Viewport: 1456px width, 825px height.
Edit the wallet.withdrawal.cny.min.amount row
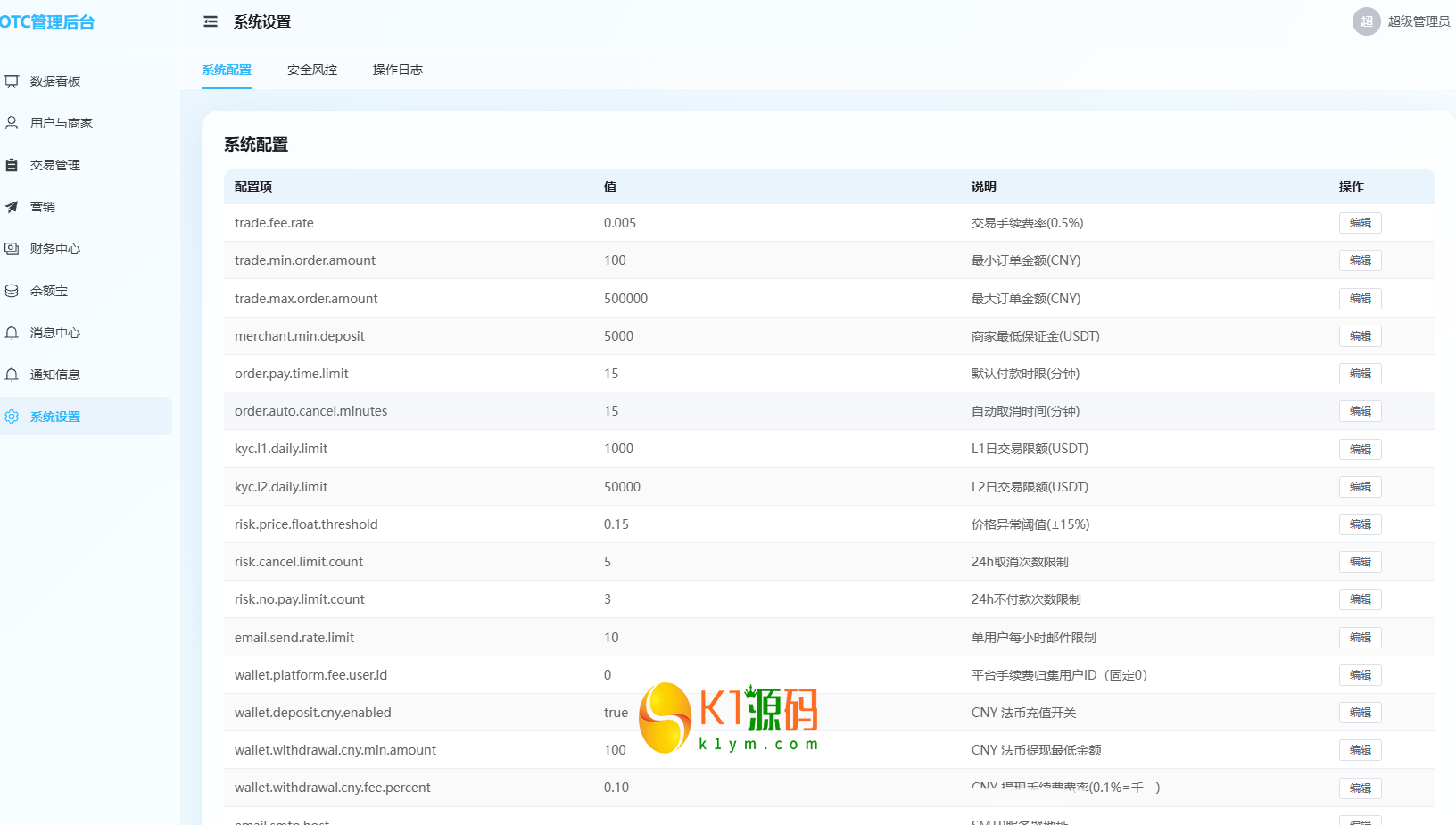(x=1360, y=750)
